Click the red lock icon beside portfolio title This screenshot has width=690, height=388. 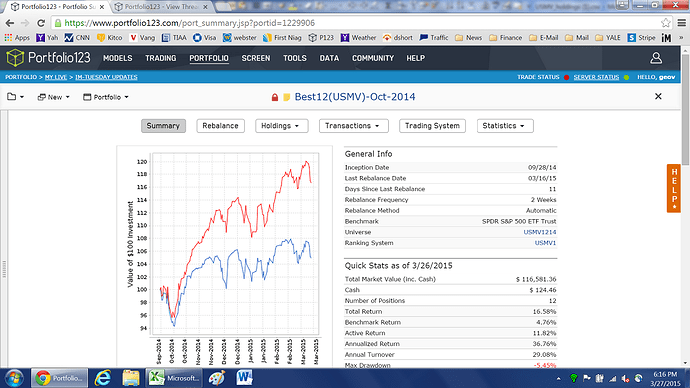(275, 97)
